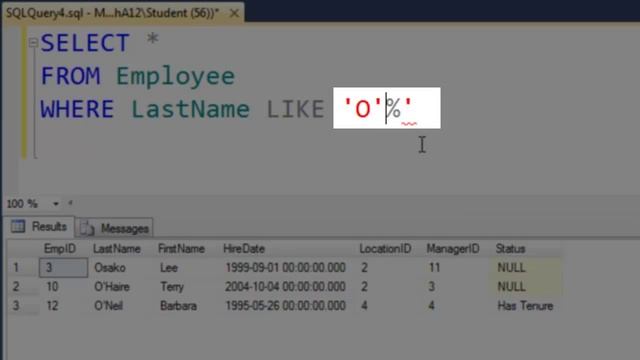Click the Results grid icon

click(18, 226)
